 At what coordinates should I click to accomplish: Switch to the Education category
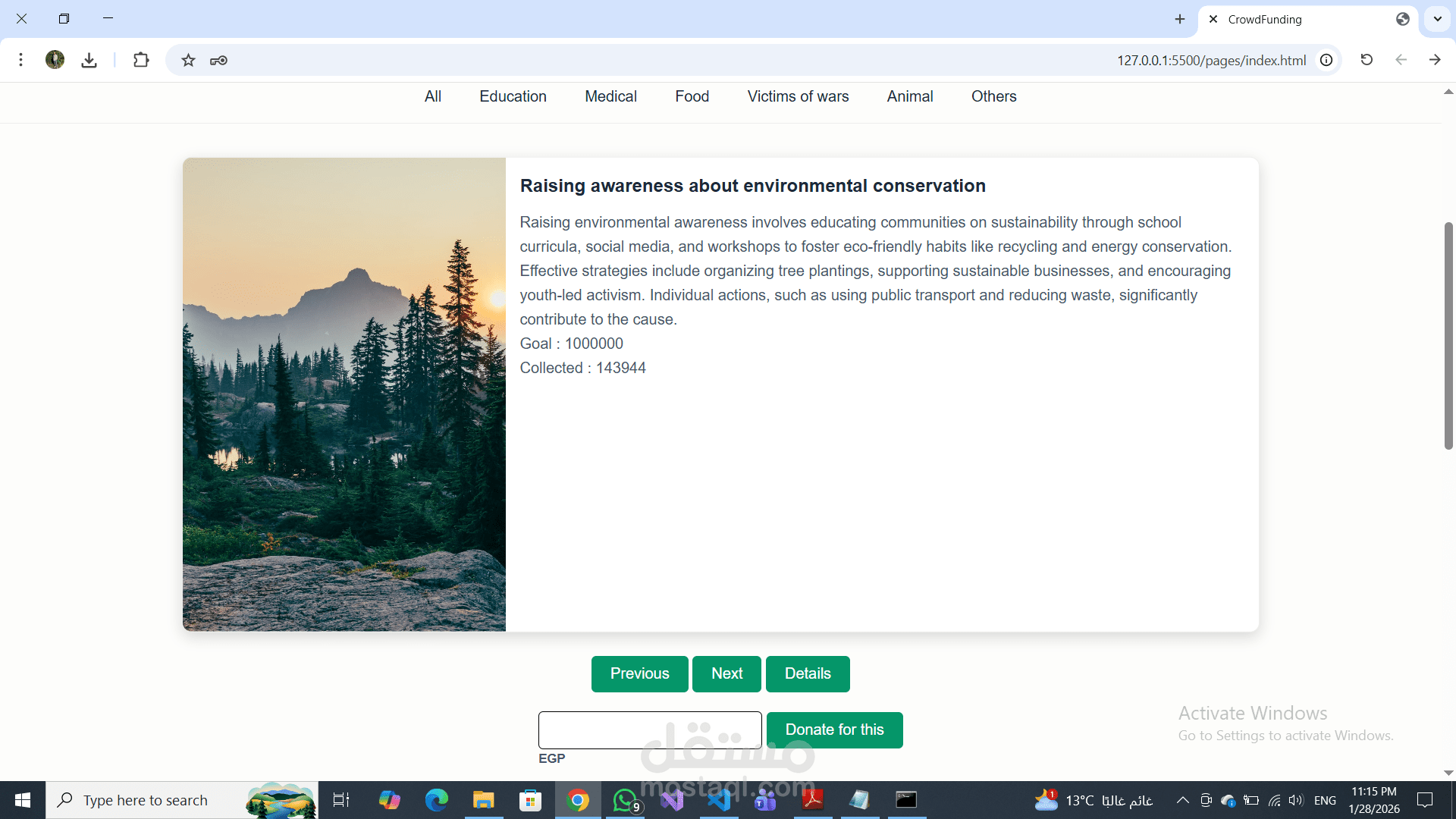[x=513, y=96]
